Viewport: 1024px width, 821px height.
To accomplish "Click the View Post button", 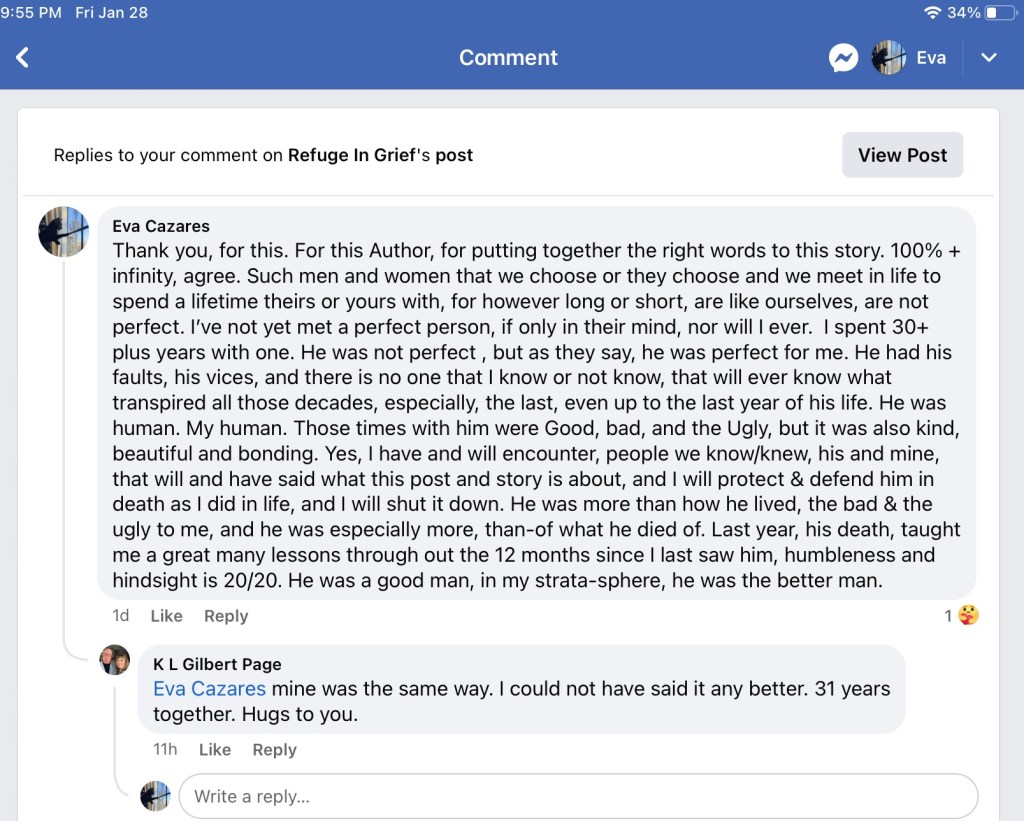I will pos(902,155).
